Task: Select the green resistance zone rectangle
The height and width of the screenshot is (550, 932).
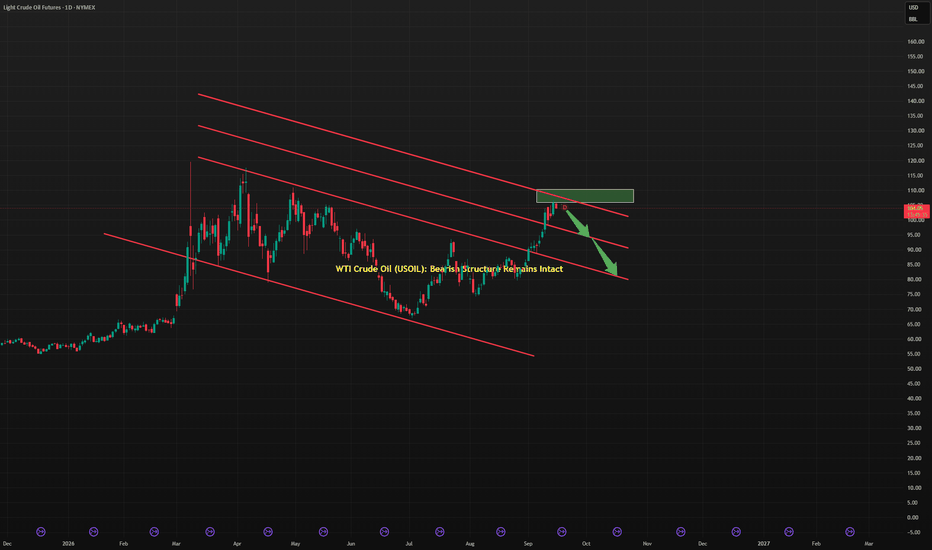Action: [585, 196]
